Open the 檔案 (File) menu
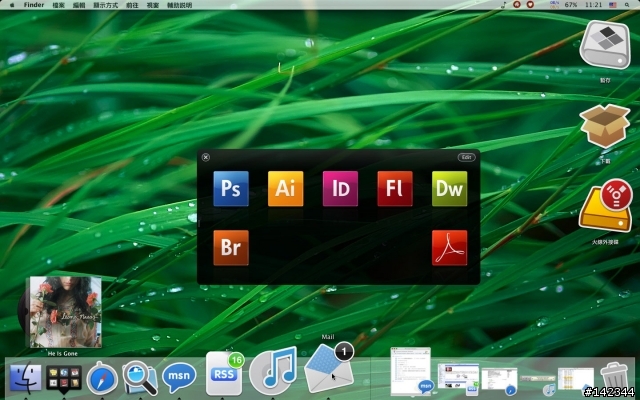The image size is (640, 400). [x=58, y=5]
